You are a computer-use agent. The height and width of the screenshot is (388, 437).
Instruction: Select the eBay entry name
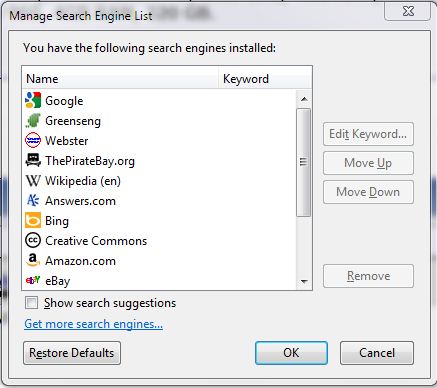[58, 281]
